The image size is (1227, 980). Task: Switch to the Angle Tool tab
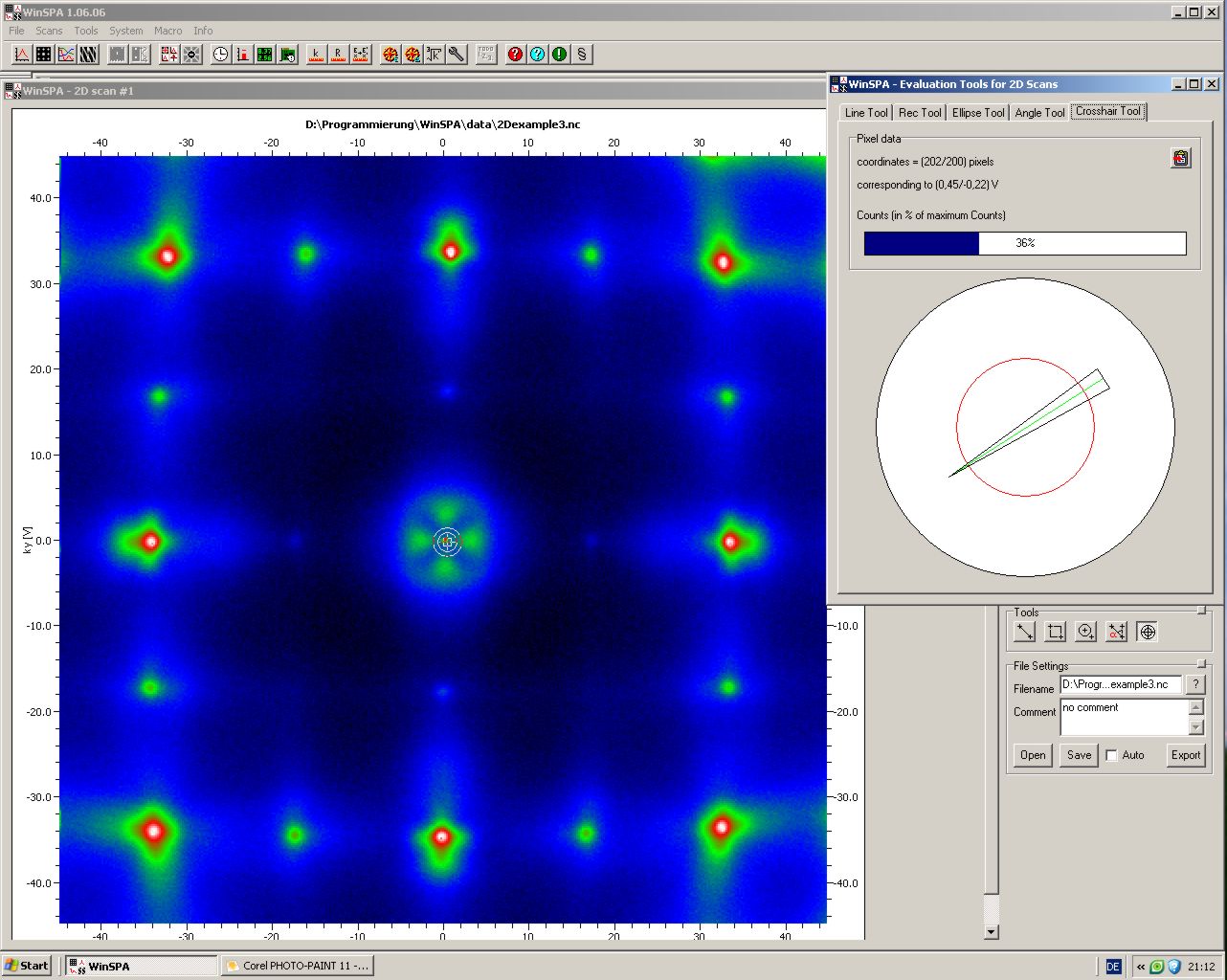point(1039,113)
